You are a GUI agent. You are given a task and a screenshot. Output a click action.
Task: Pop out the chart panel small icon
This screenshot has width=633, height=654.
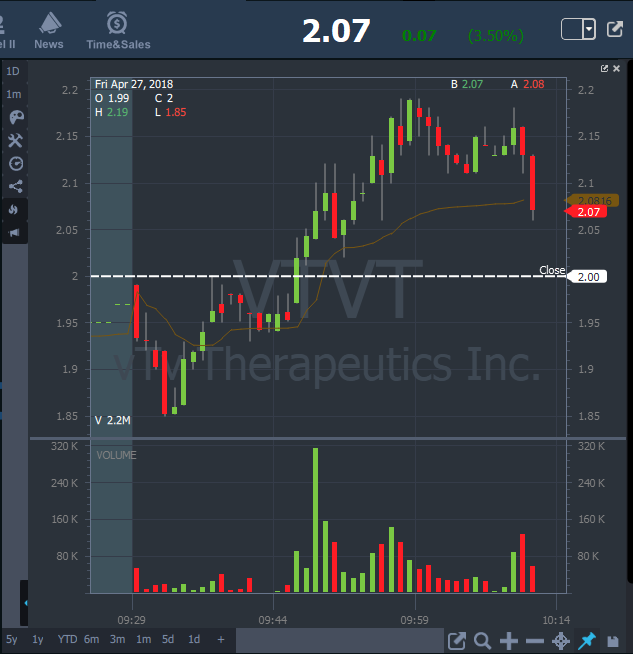click(604, 68)
